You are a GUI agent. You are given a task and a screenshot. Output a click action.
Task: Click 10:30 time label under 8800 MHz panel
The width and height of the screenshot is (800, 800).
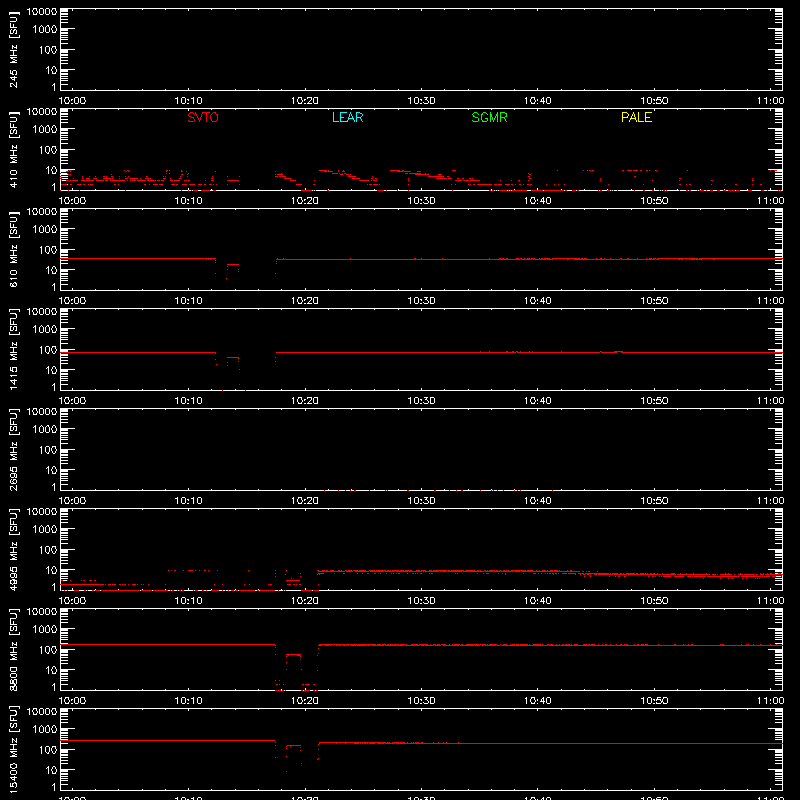(421, 701)
